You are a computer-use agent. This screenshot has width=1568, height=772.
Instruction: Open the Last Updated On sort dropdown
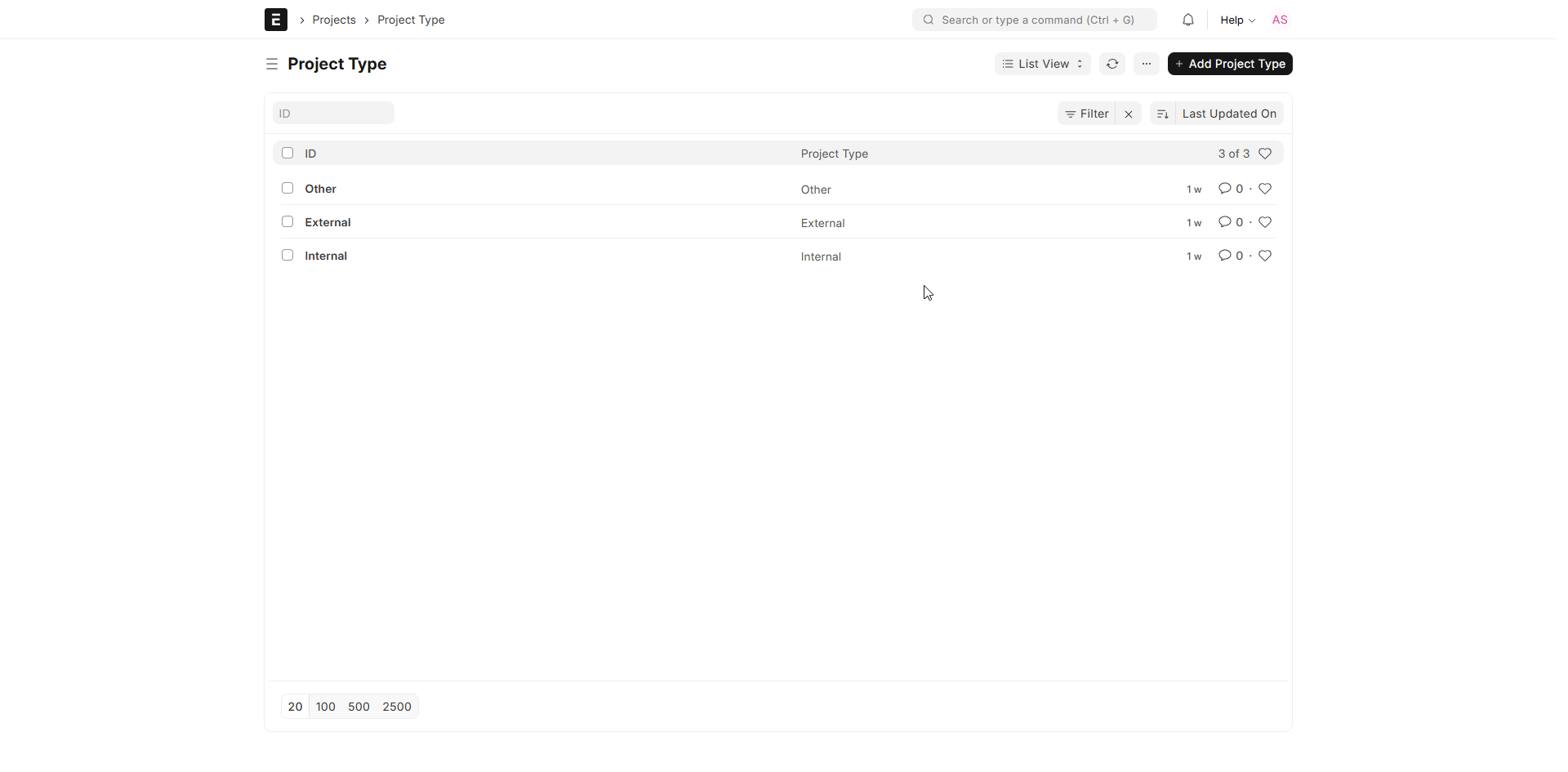click(x=1228, y=114)
